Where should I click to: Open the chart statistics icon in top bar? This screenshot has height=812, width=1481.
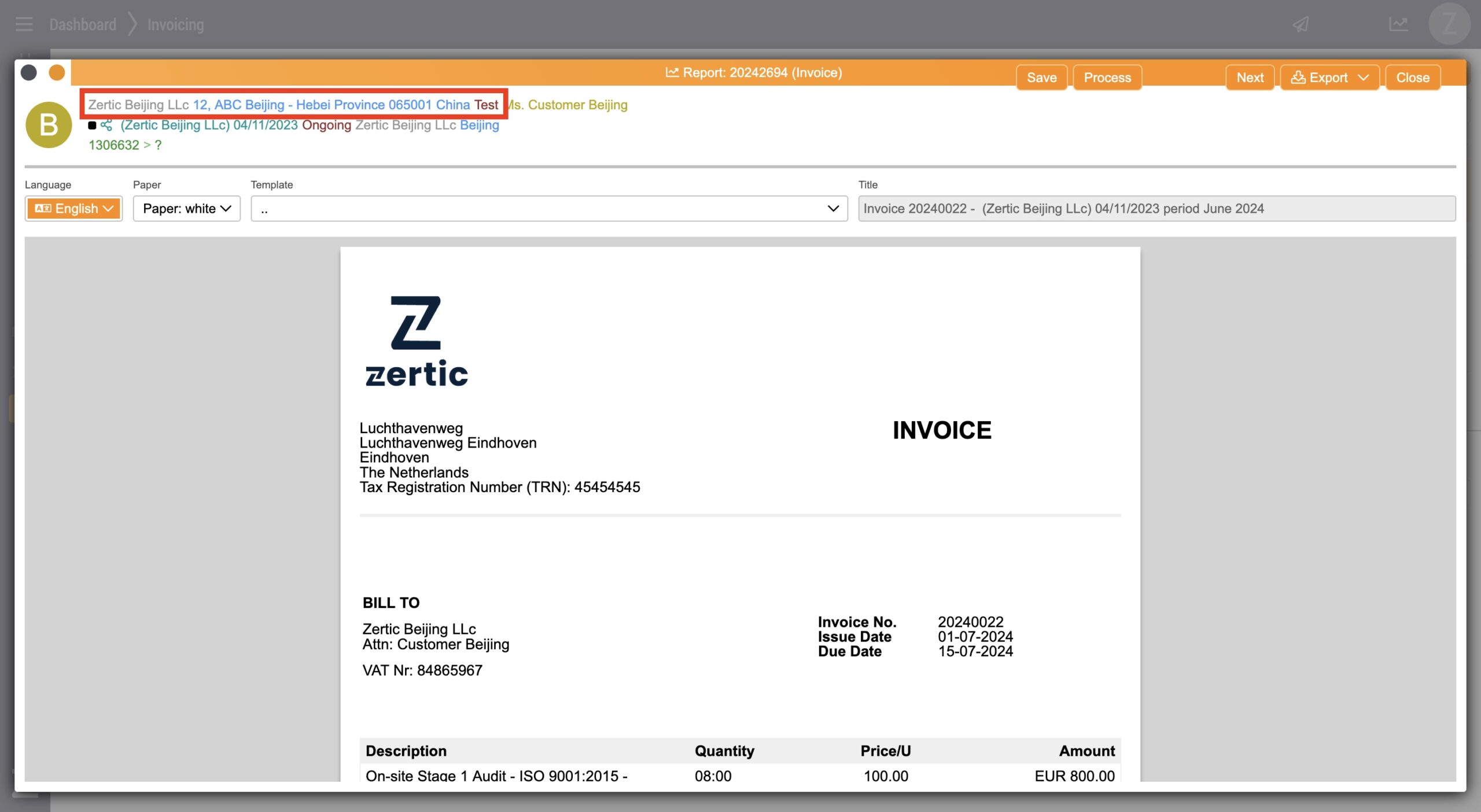1398,24
